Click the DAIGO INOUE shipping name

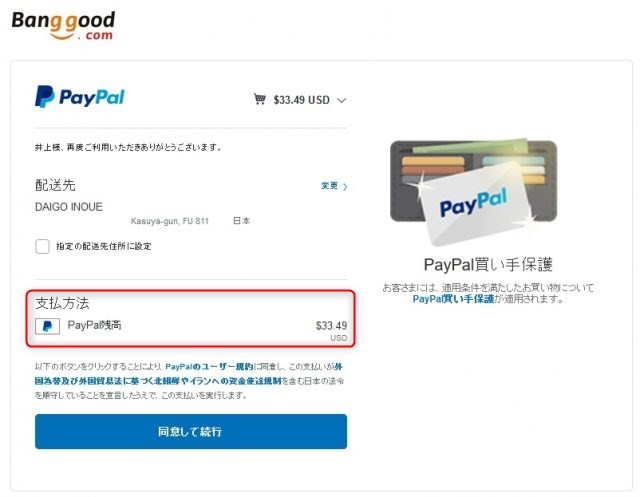coord(69,207)
